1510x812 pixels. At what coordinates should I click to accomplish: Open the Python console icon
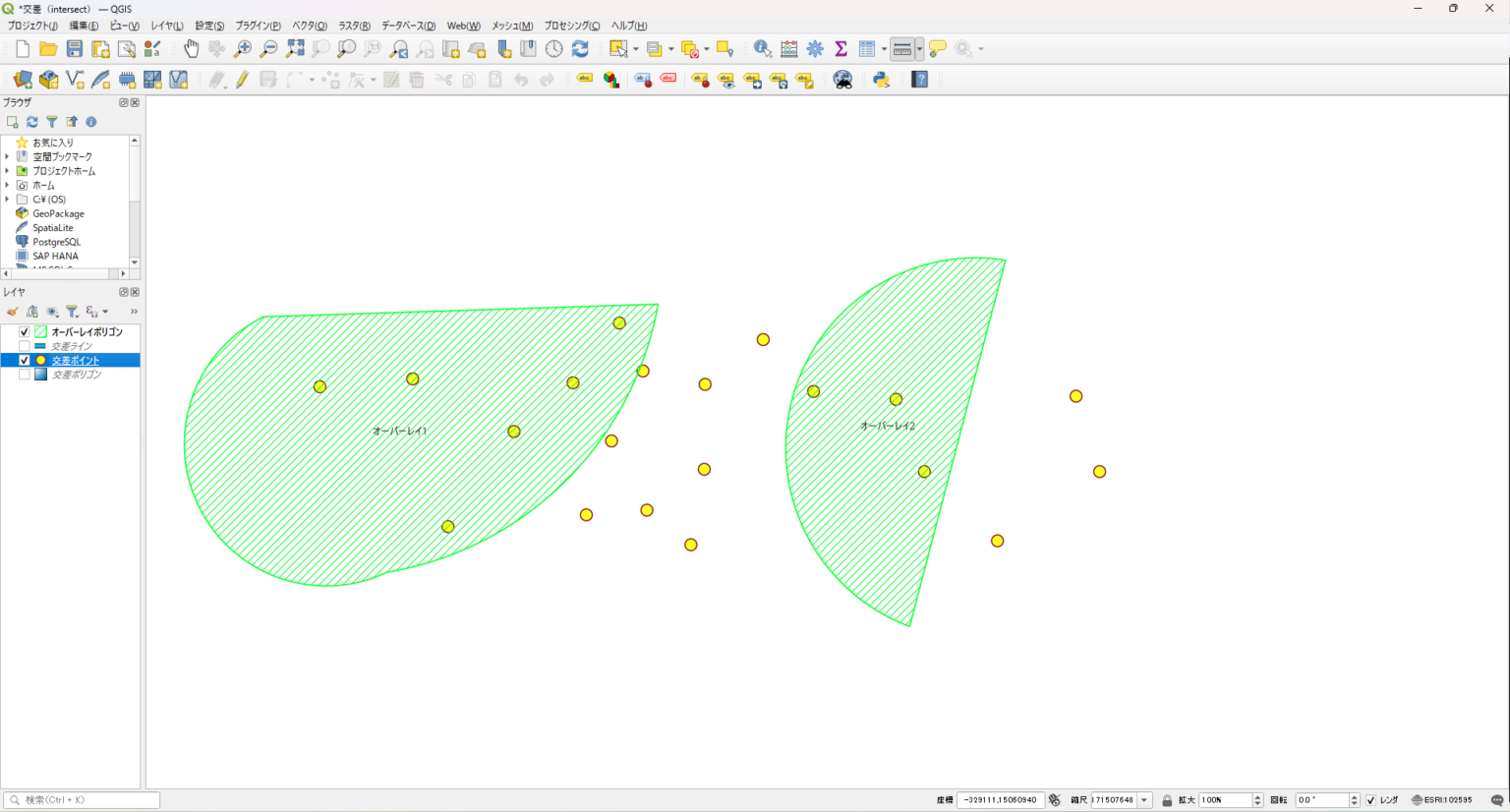[x=881, y=80]
